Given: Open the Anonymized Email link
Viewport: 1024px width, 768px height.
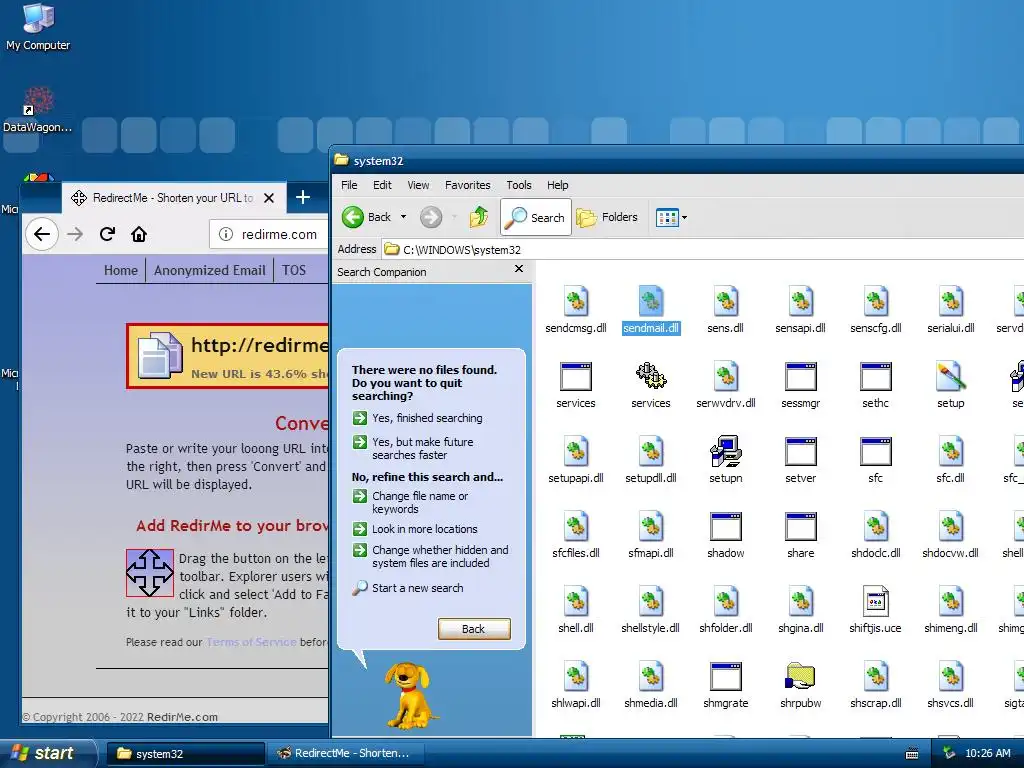Looking at the screenshot, I should [210, 270].
